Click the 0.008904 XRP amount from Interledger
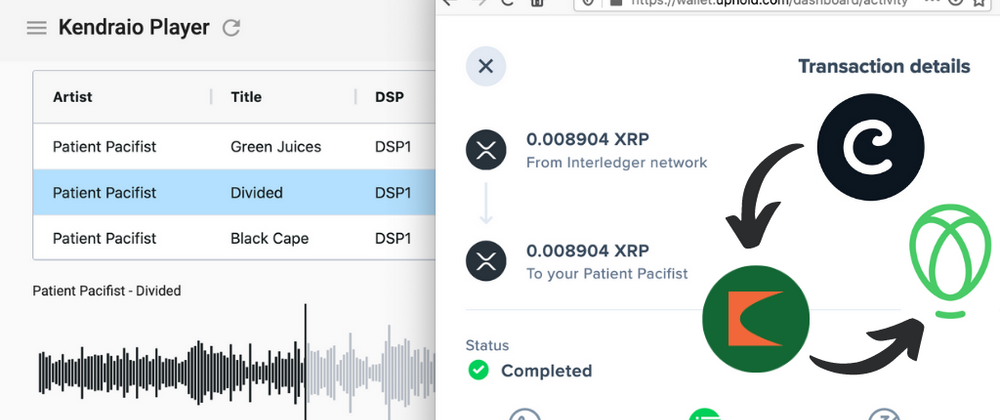 tap(587, 140)
